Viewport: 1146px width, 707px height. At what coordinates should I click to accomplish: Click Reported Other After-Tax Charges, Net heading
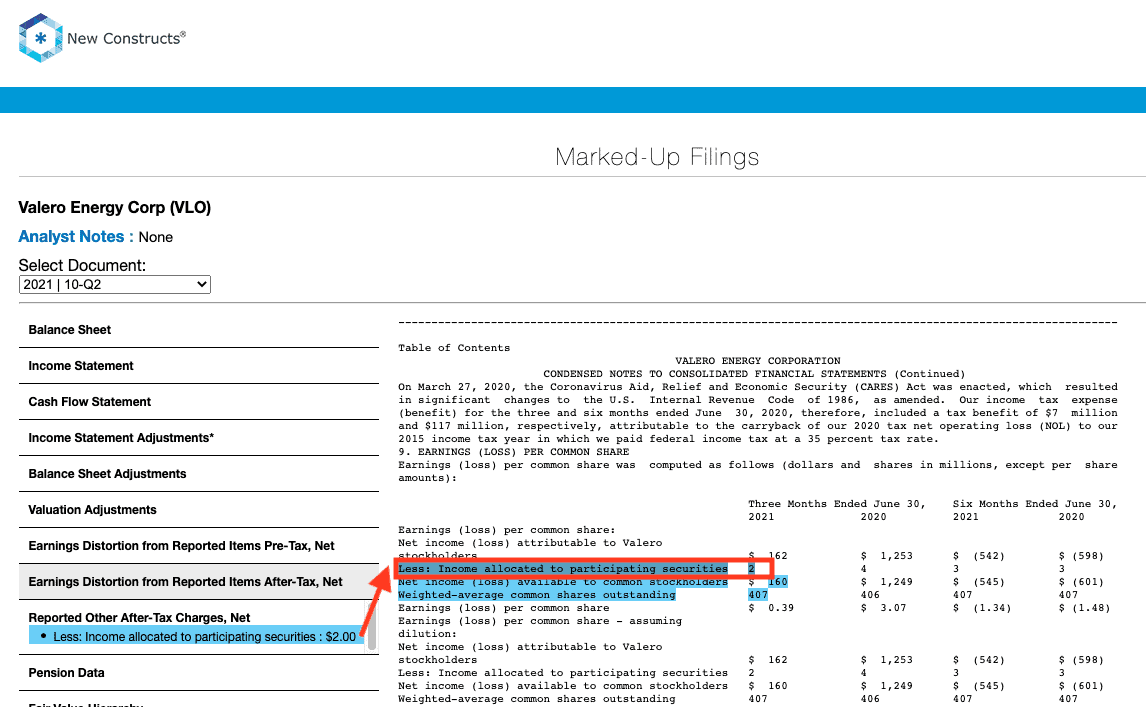click(139, 618)
